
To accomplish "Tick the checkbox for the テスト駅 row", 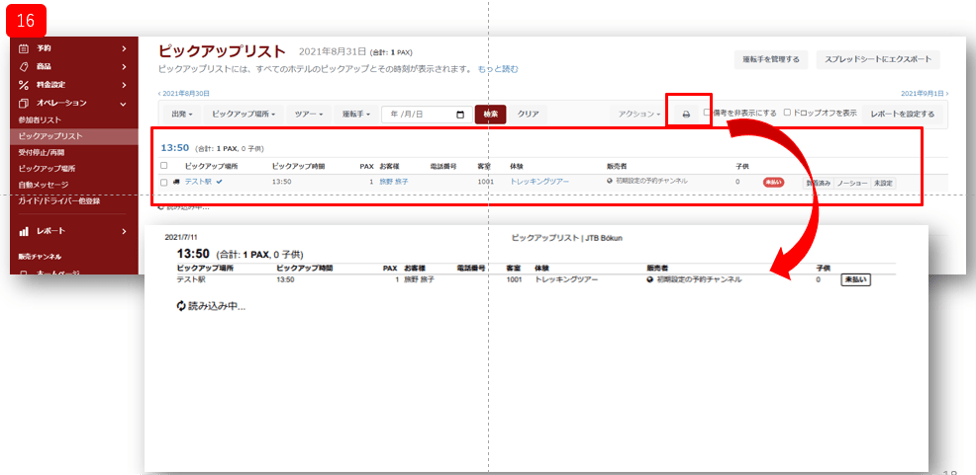I will click(164, 182).
